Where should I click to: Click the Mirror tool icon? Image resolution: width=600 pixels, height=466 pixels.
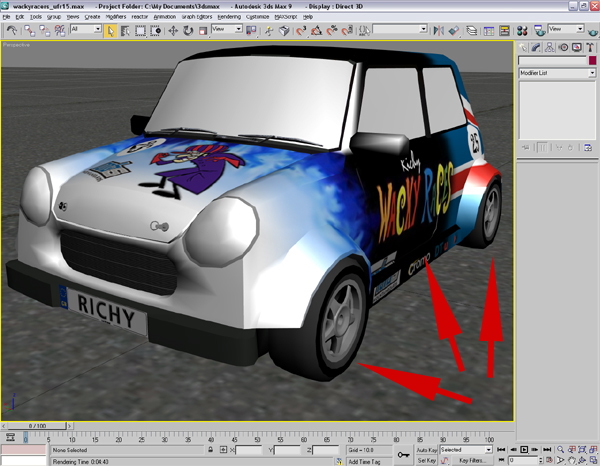[x=439, y=31]
